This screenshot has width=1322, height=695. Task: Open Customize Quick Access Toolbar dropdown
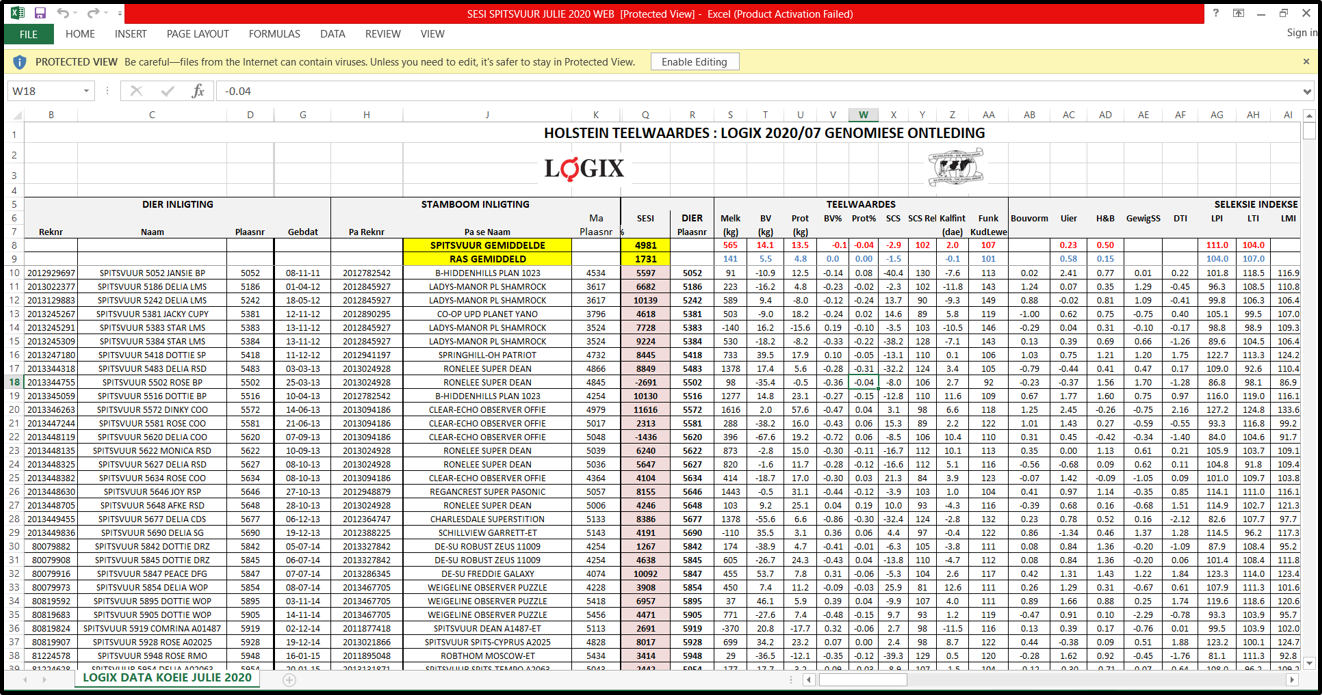[x=120, y=14]
